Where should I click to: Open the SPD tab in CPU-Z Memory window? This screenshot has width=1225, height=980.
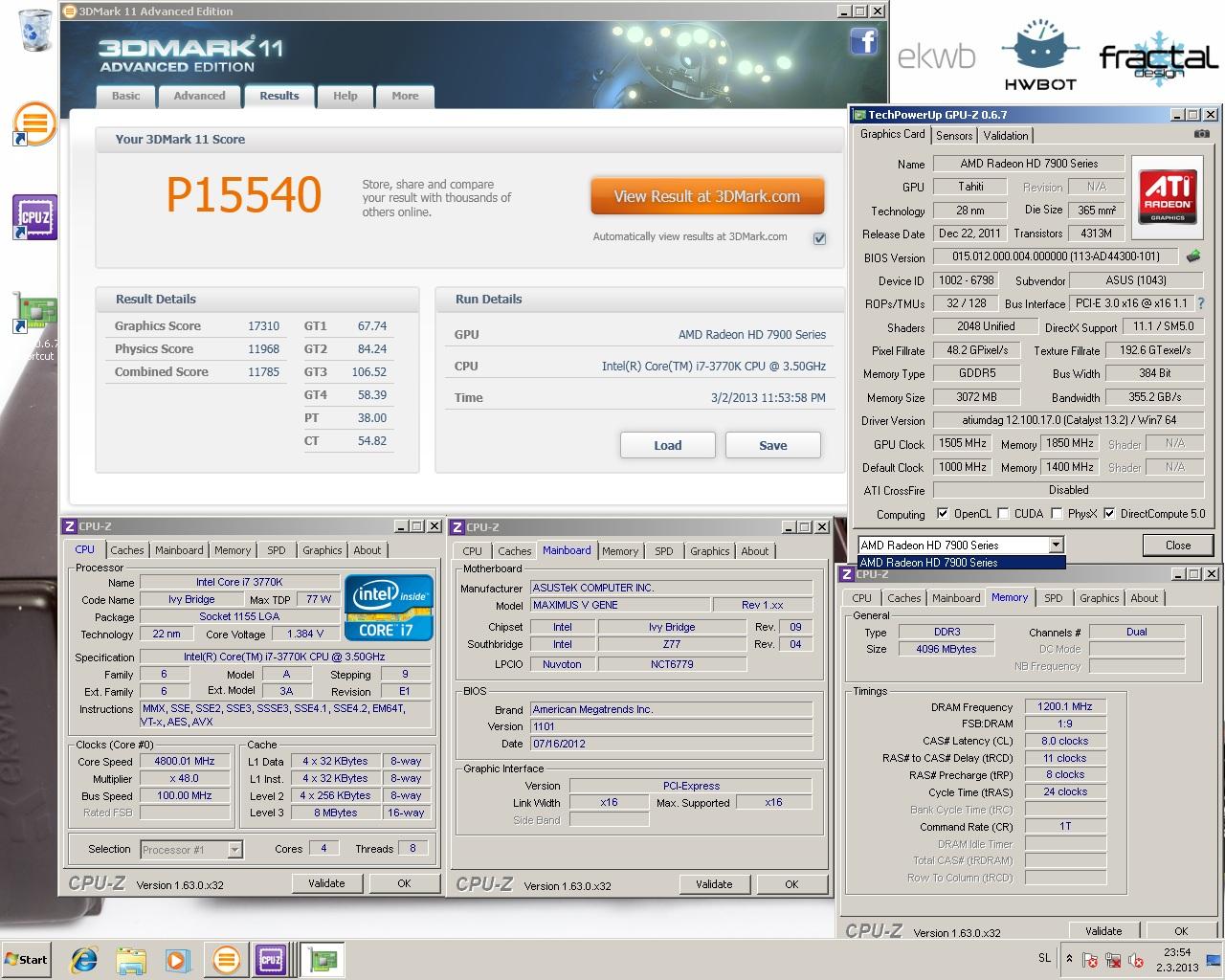click(1053, 598)
